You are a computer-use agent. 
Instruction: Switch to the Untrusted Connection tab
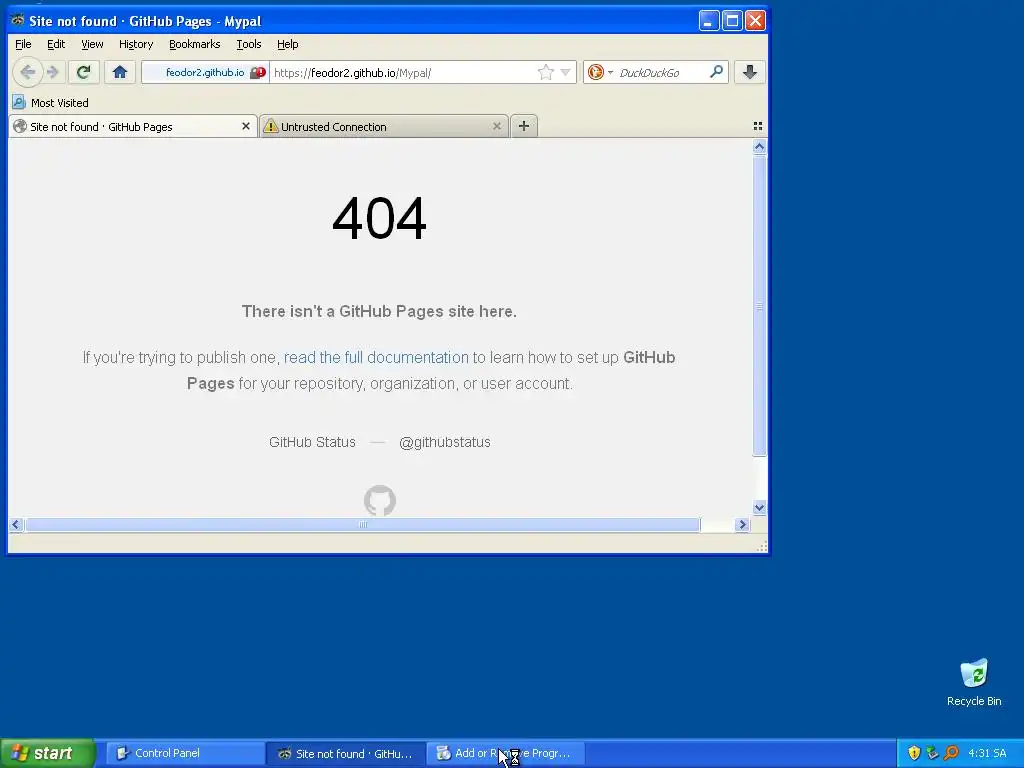tap(384, 127)
